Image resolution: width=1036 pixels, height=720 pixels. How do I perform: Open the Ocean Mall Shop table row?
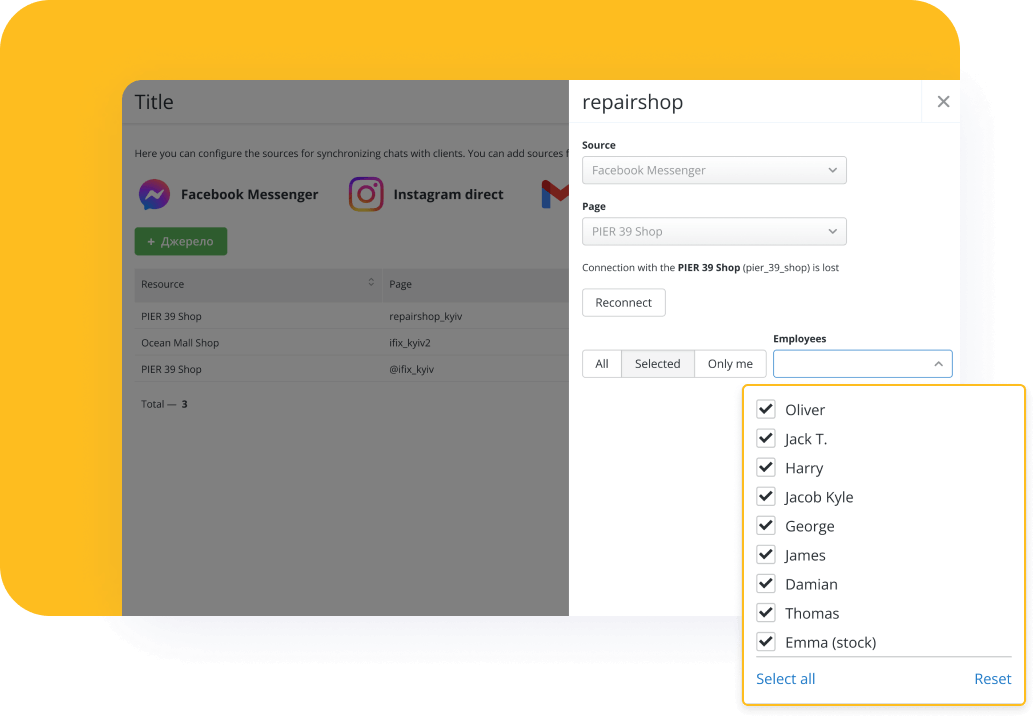[180, 343]
